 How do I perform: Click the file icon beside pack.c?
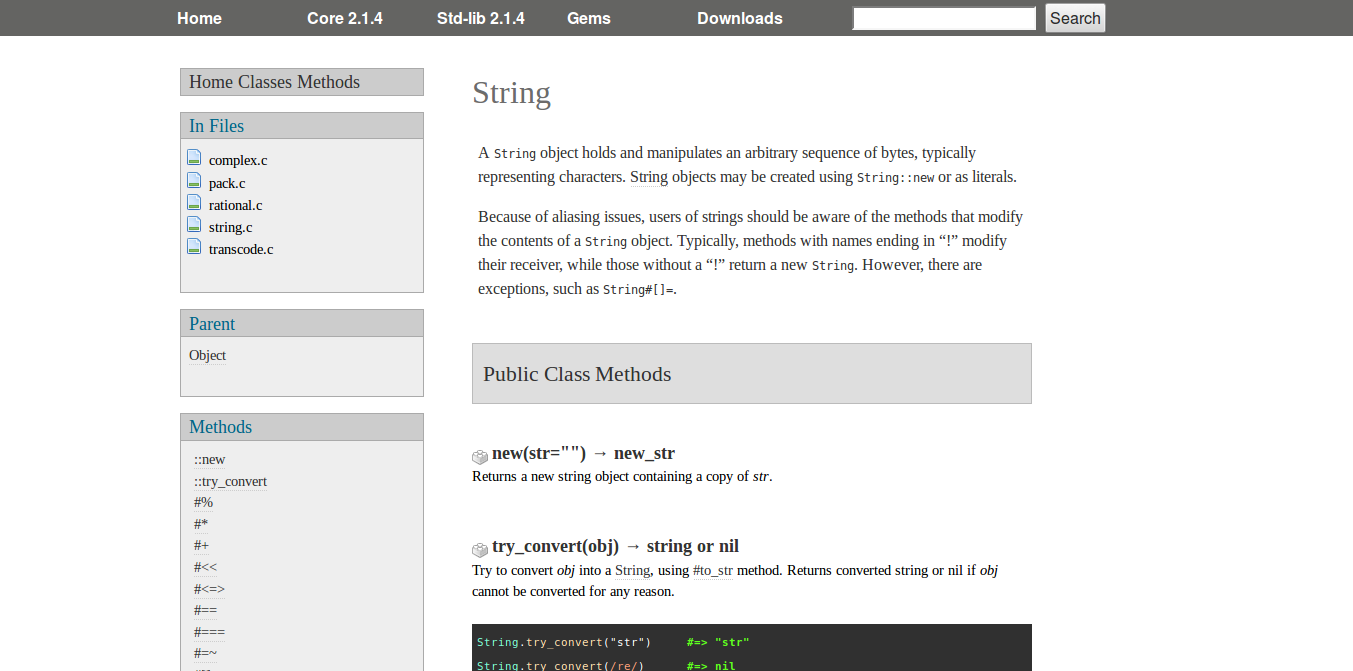[194, 181]
